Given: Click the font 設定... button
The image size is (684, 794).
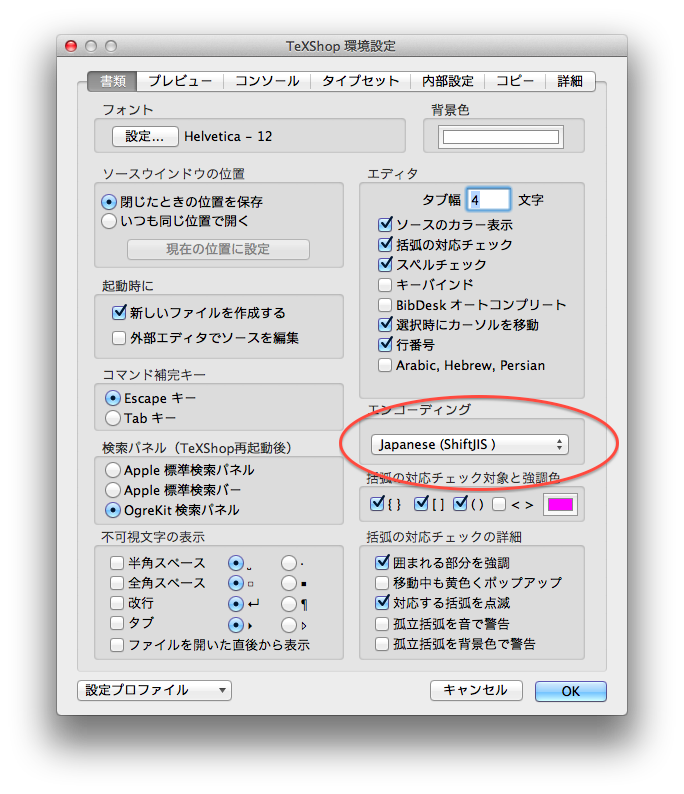Looking at the screenshot, I should tap(145, 137).
